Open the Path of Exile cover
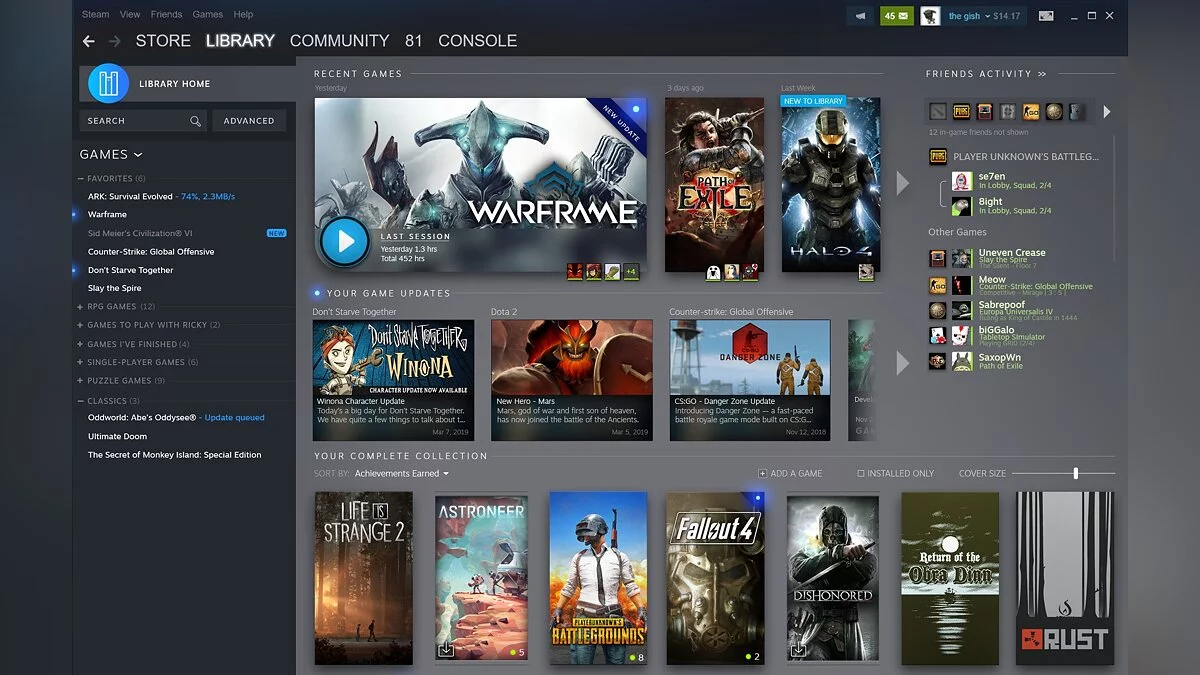 714,185
